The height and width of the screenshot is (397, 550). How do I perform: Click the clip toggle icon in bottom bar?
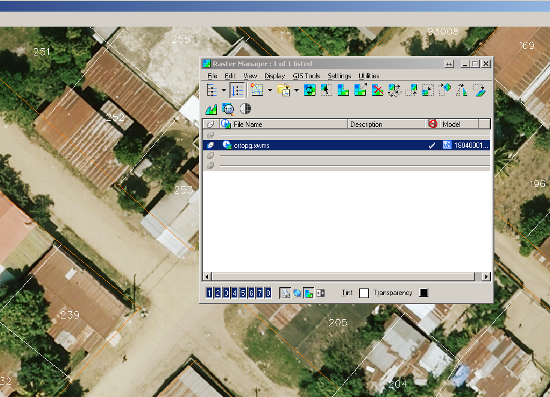click(x=321, y=293)
